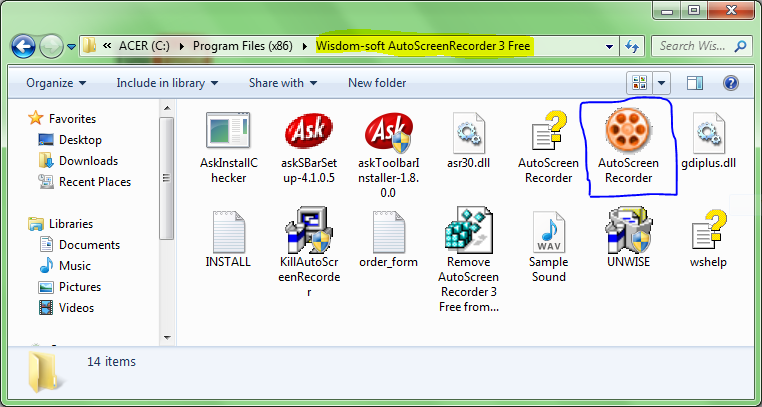Go to ACER (C:) breadcrumb

point(144,46)
